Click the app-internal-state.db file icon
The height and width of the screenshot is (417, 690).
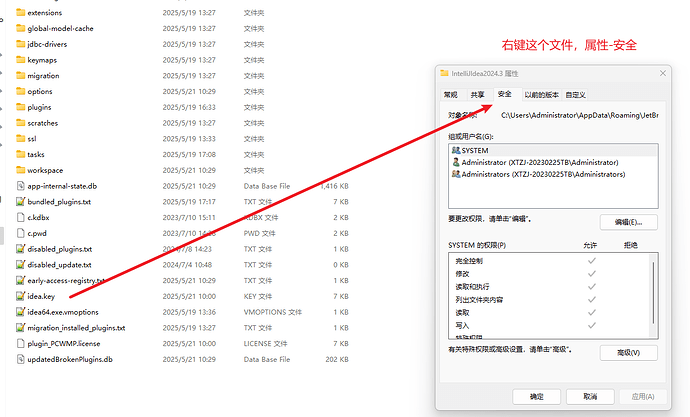click(x=20, y=186)
